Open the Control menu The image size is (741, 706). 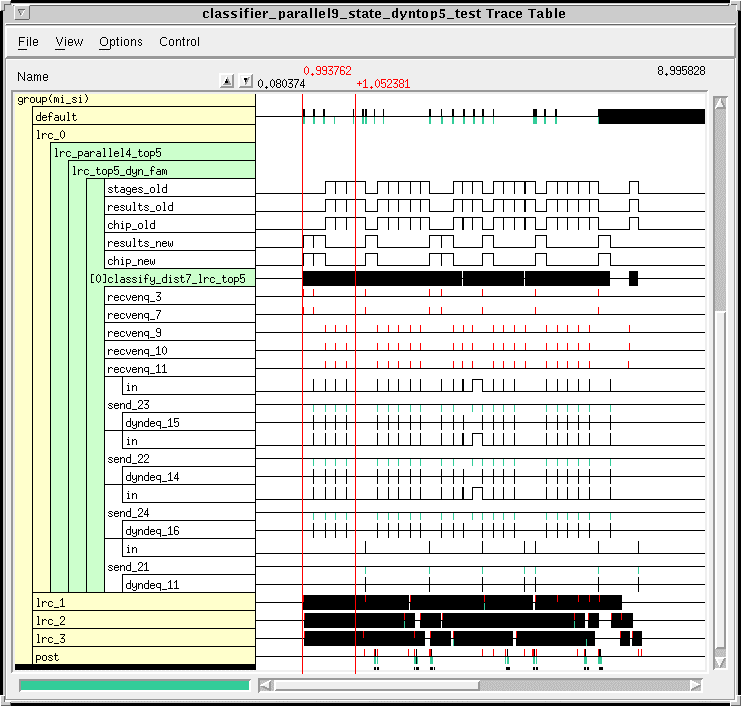[x=180, y=42]
